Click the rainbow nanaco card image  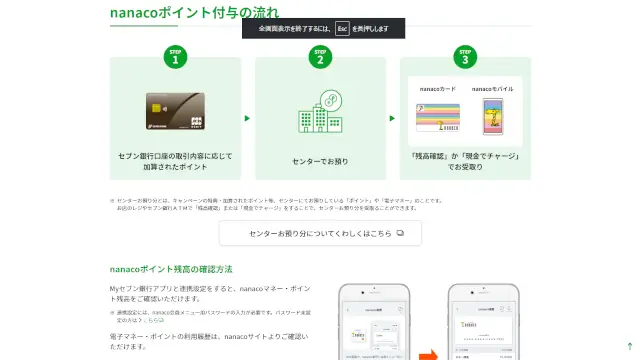[438, 118]
